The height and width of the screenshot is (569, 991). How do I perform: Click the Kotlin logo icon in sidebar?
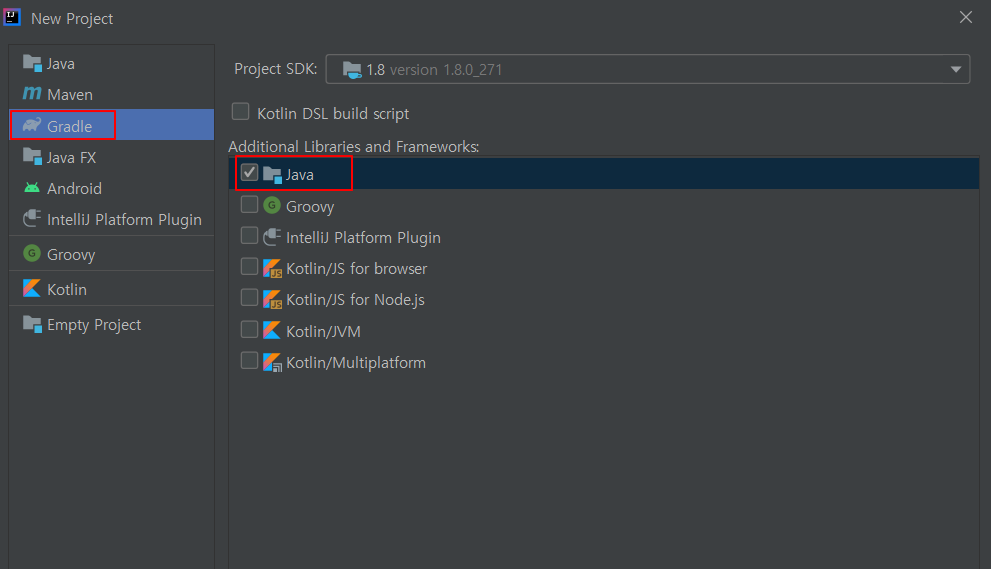[32, 288]
